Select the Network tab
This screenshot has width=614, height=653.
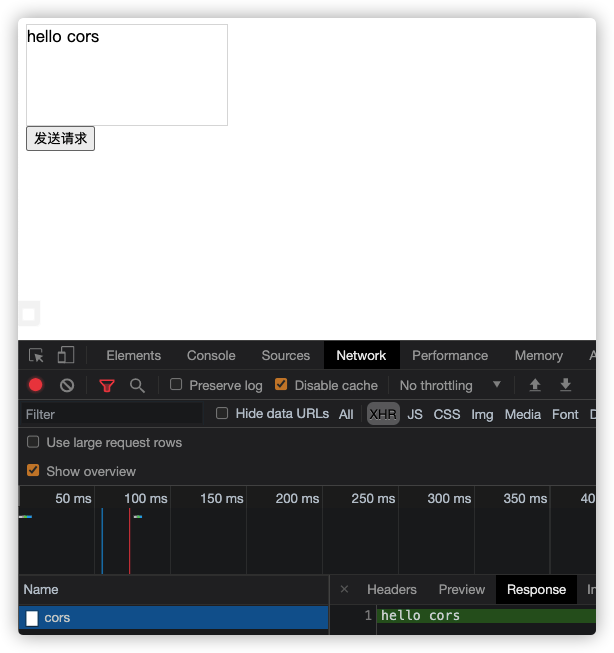pyautogui.click(x=361, y=356)
